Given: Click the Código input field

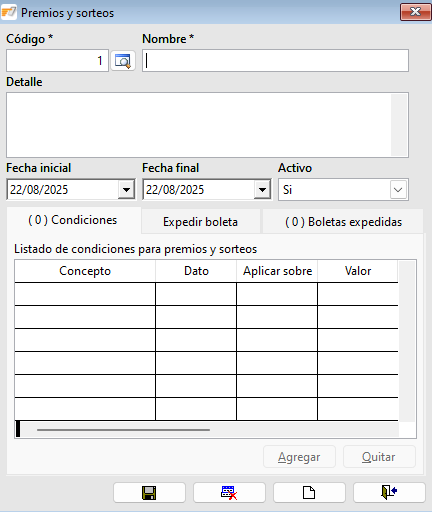Looking at the screenshot, I should click(57, 61).
